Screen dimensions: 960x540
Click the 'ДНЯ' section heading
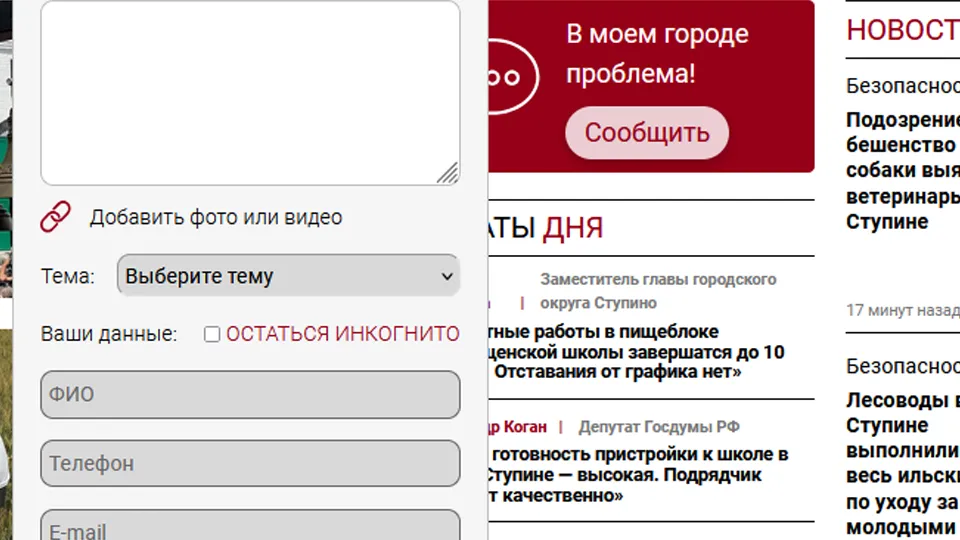point(573,228)
